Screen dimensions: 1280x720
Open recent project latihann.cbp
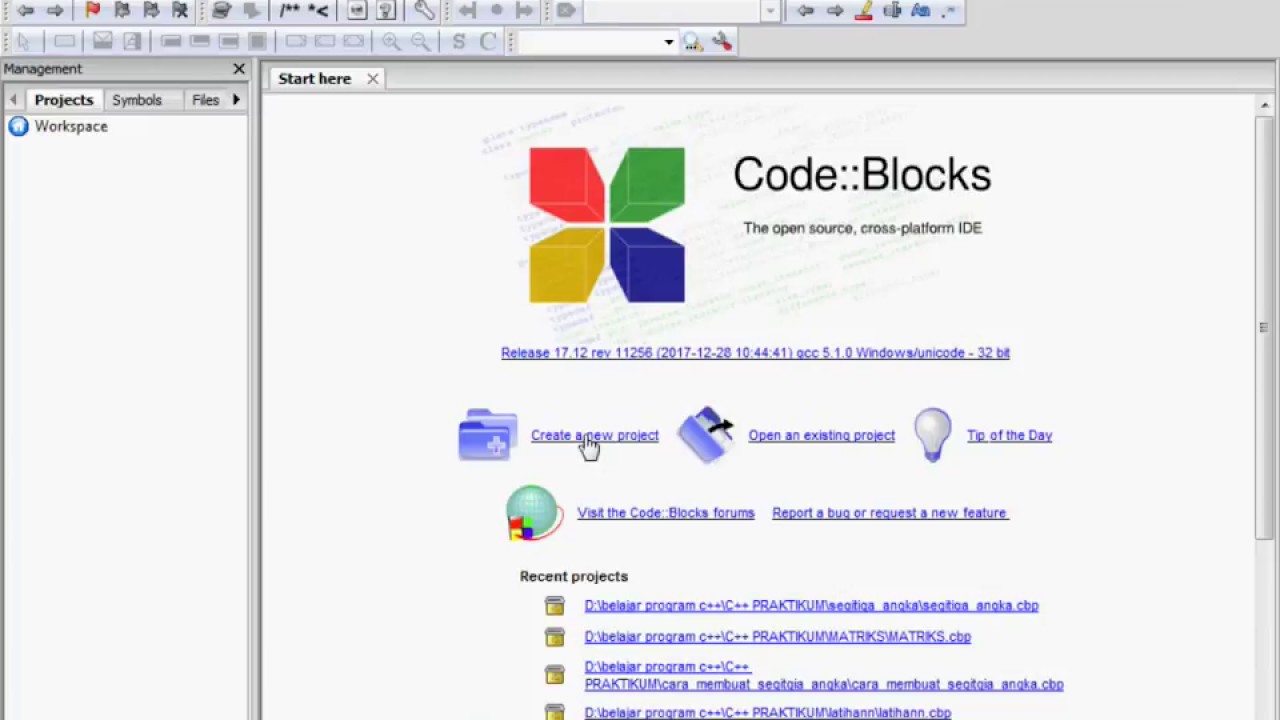click(x=767, y=713)
